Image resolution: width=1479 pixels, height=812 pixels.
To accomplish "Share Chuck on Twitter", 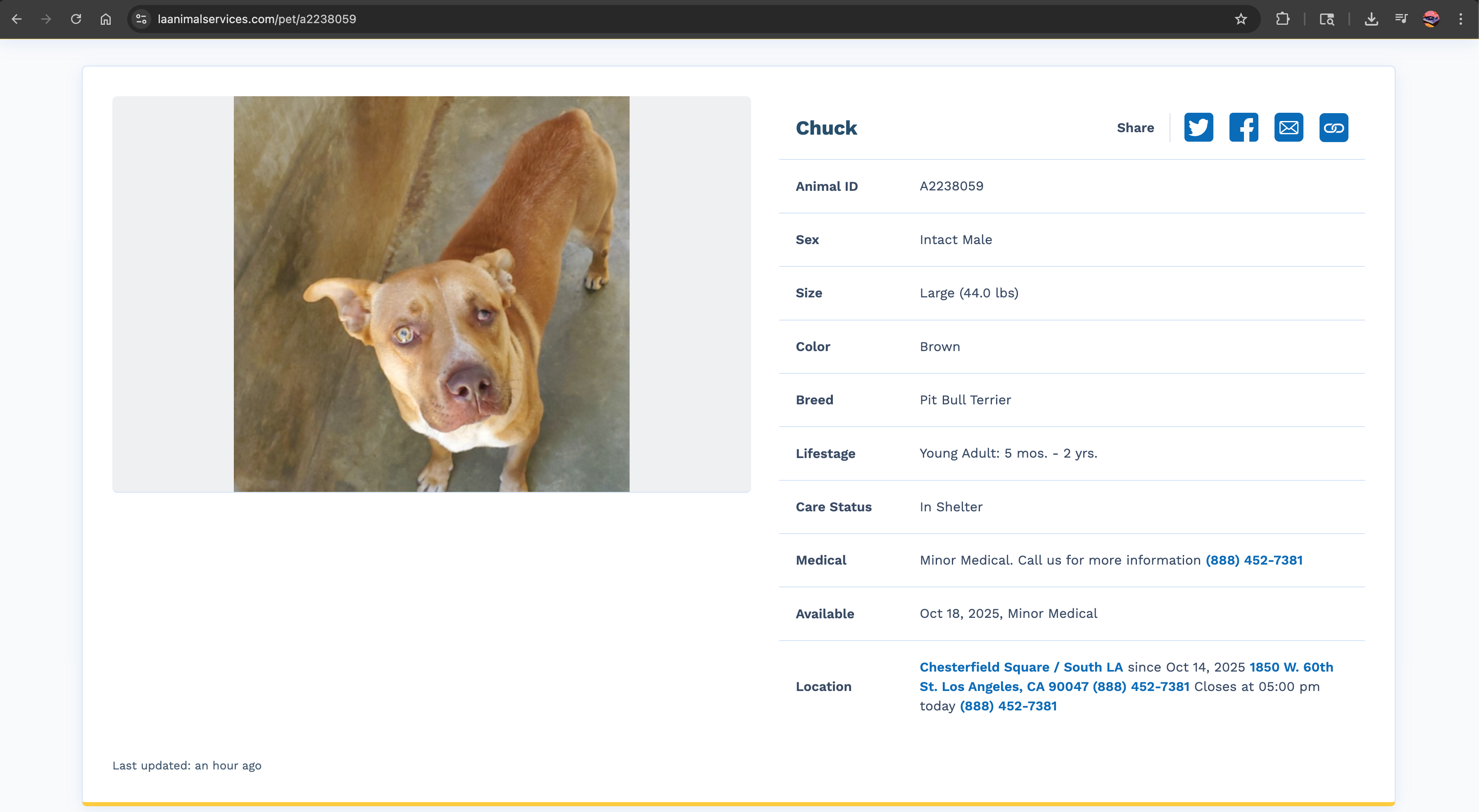I will pyautogui.click(x=1198, y=127).
